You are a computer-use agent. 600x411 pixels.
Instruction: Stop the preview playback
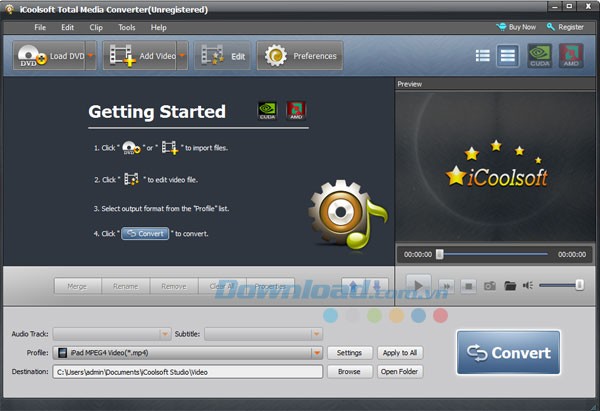(x=468, y=286)
